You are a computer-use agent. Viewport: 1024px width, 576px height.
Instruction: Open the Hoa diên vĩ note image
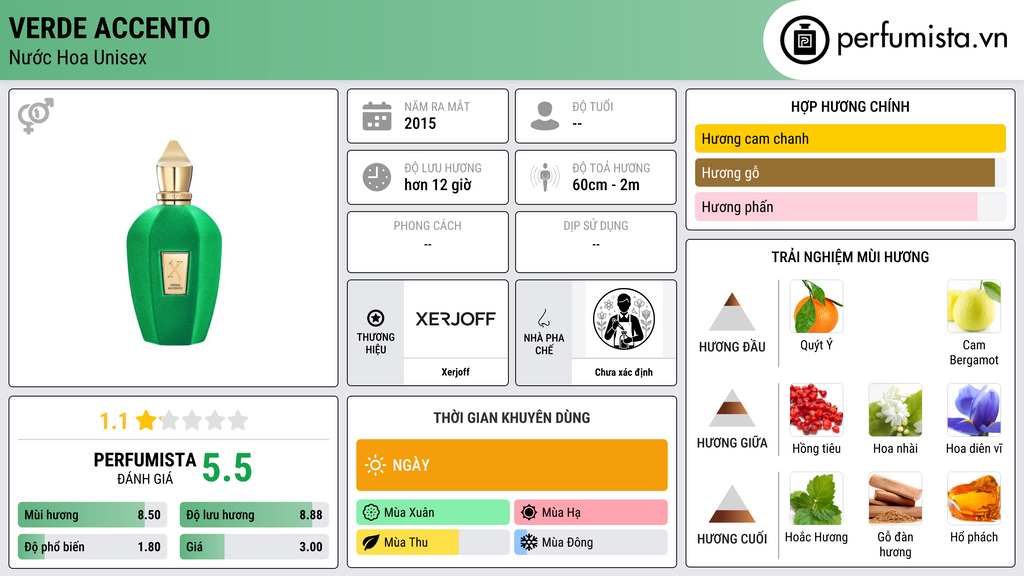974,409
